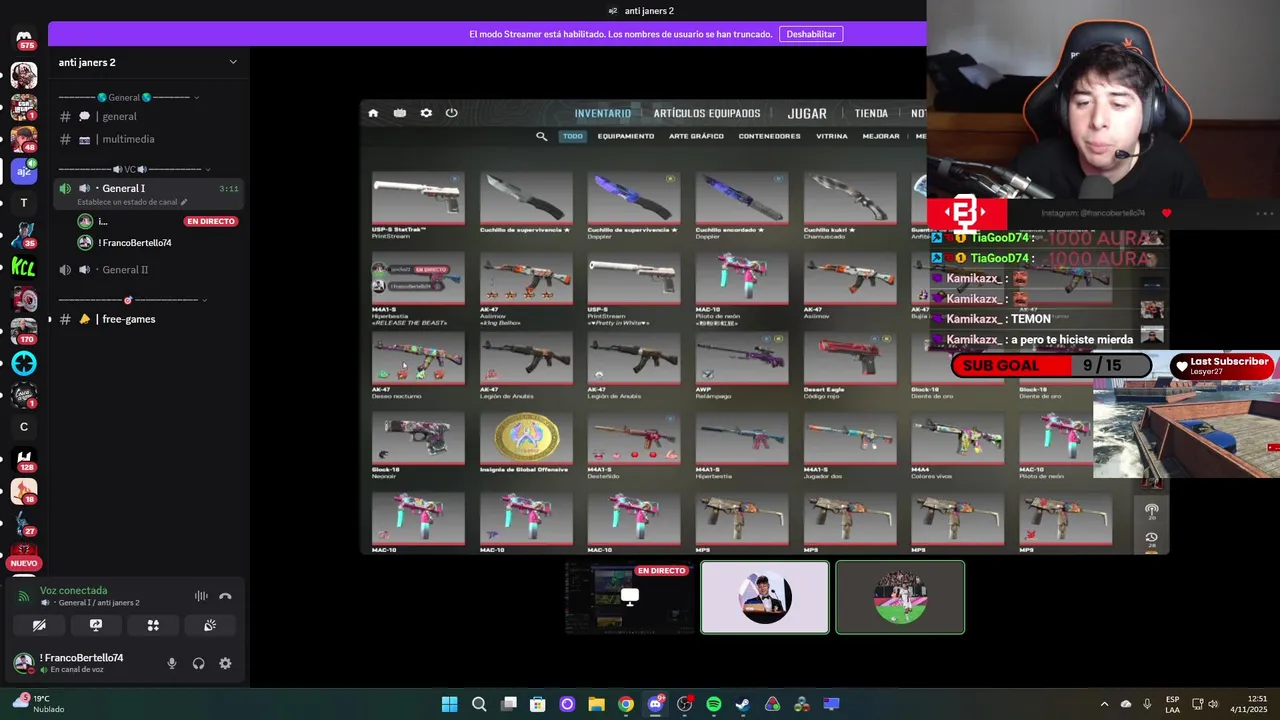
Task: Collapse the General category
Action: (x=128, y=97)
